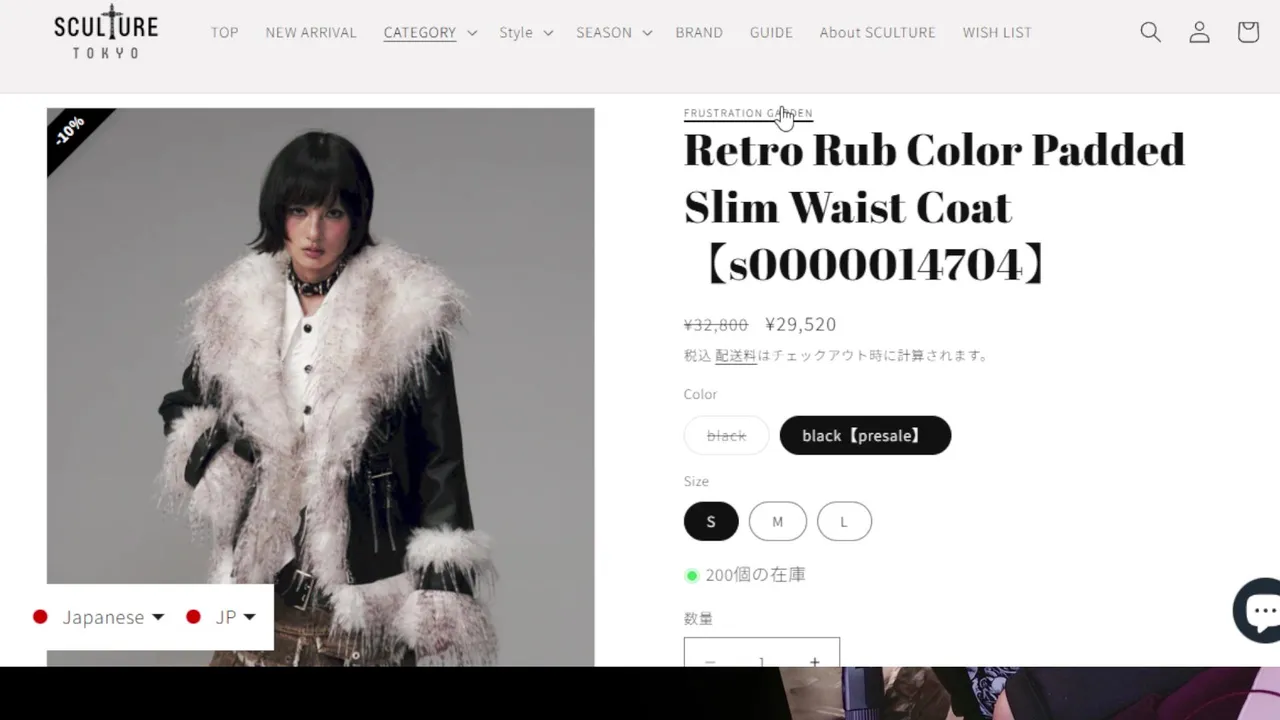Select size L option
The image size is (1280, 720).
[x=844, y=521]
